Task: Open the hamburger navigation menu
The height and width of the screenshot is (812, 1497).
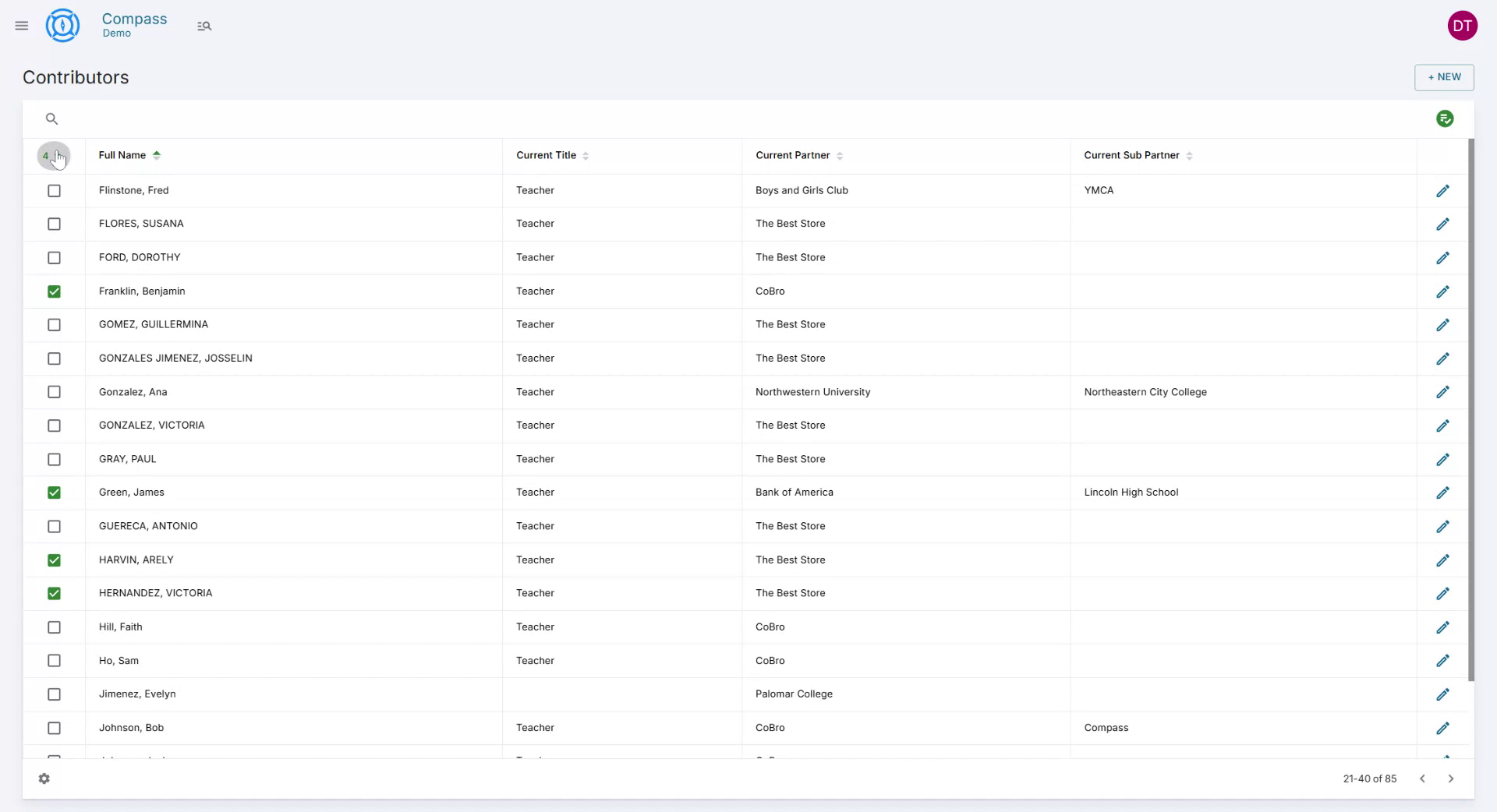Action: tap(21, 25)
